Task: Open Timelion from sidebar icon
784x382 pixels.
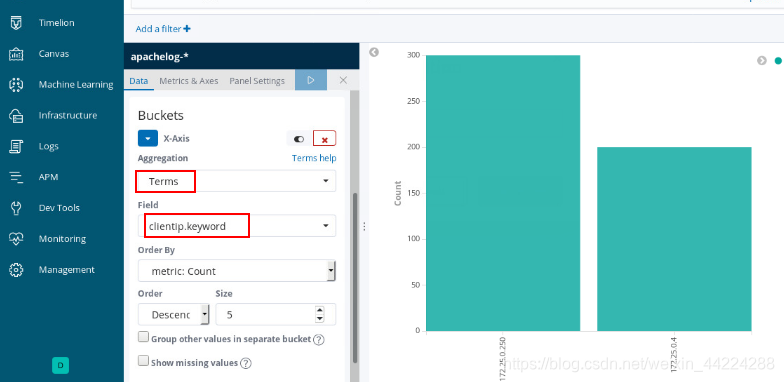Action: 16,23
